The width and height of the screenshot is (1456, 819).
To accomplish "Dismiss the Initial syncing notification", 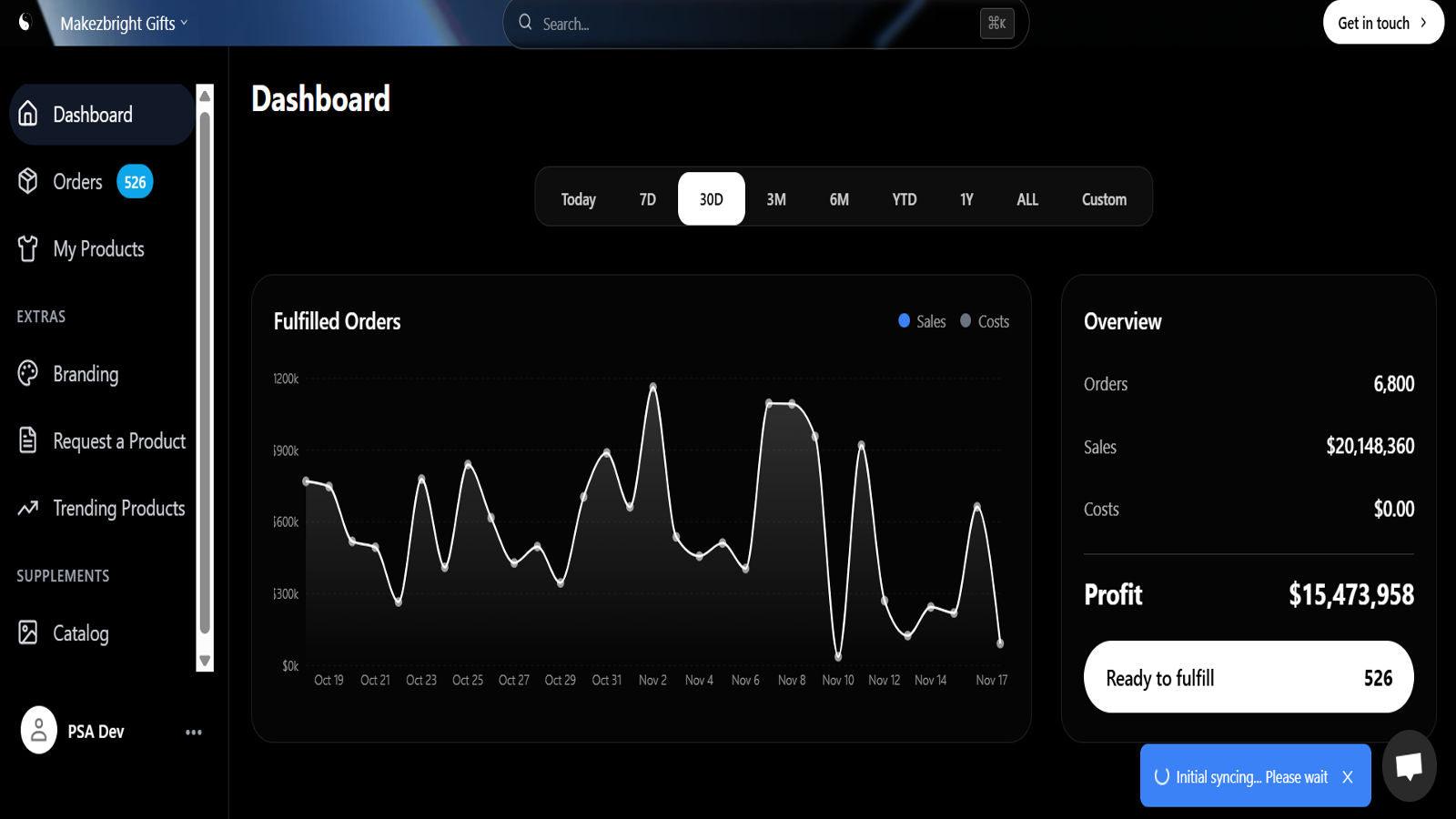I will [1348, 777].
